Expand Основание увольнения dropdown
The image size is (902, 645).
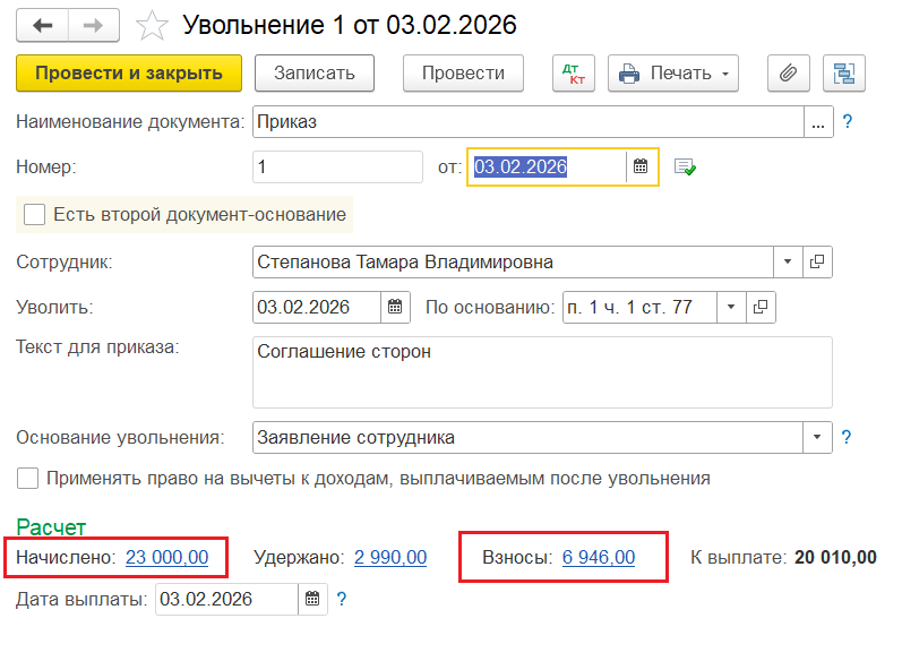818,437
